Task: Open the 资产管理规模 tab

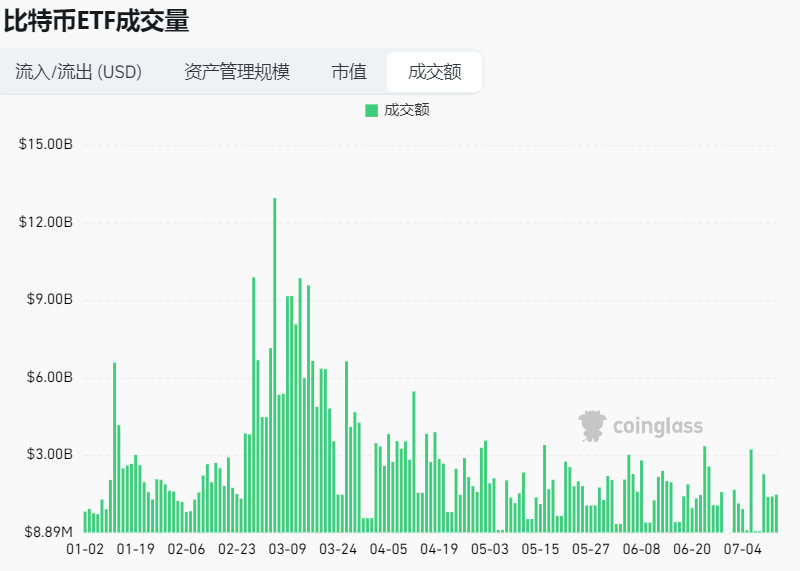Action: pyautogui.click(x=237, y=72)
